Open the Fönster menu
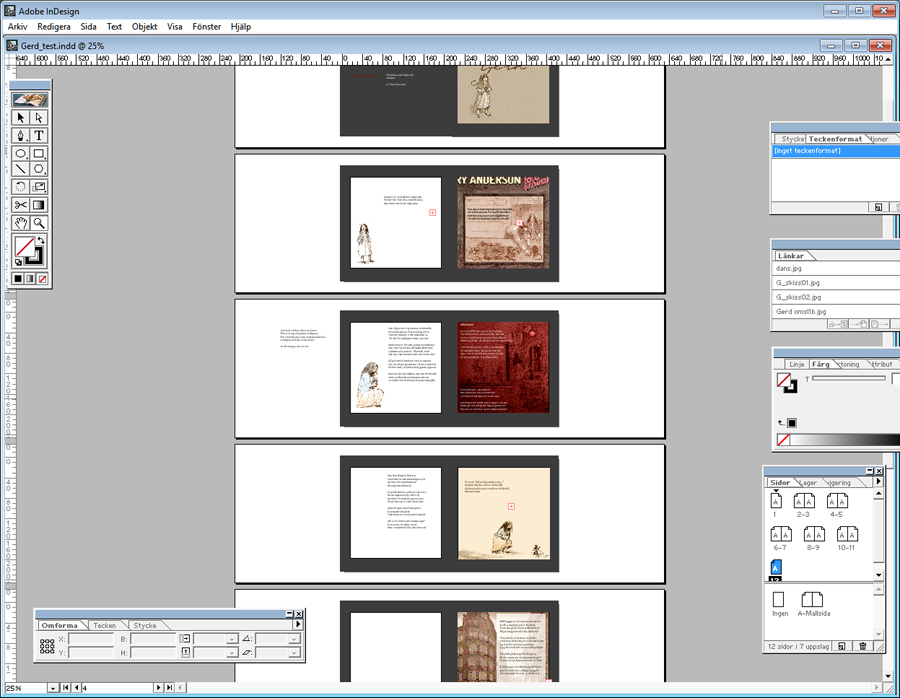 tap(207, 26)
